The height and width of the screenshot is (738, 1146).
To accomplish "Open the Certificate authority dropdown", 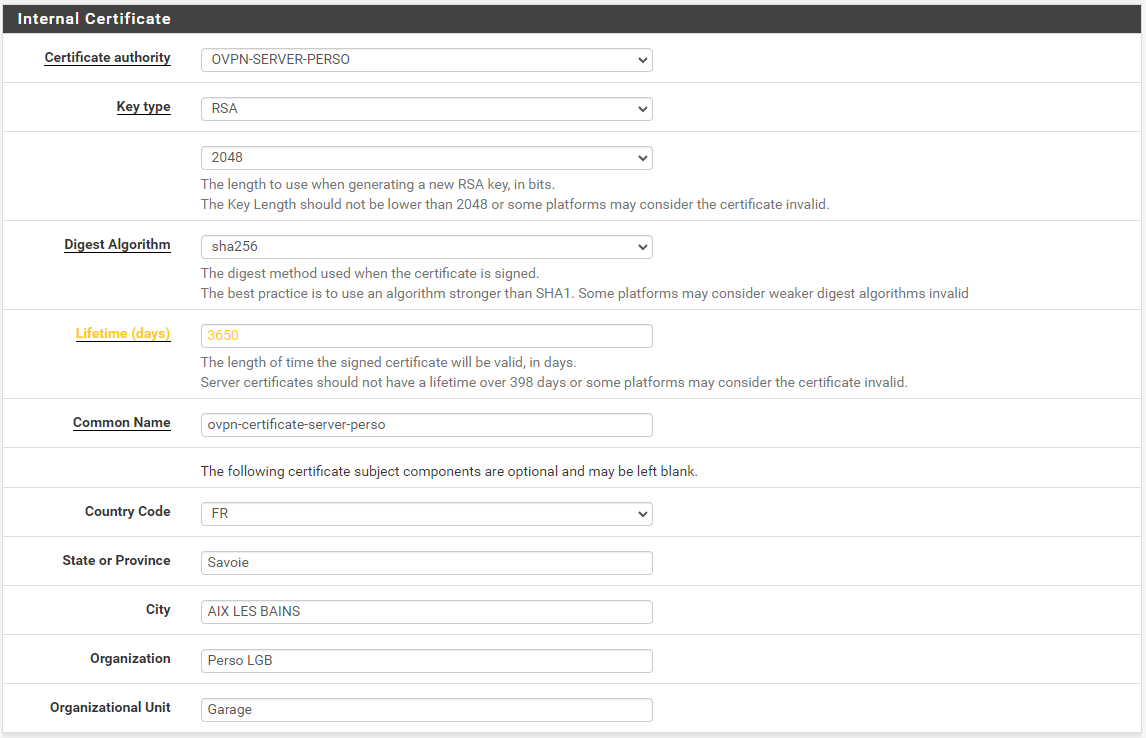I will 426,60.
